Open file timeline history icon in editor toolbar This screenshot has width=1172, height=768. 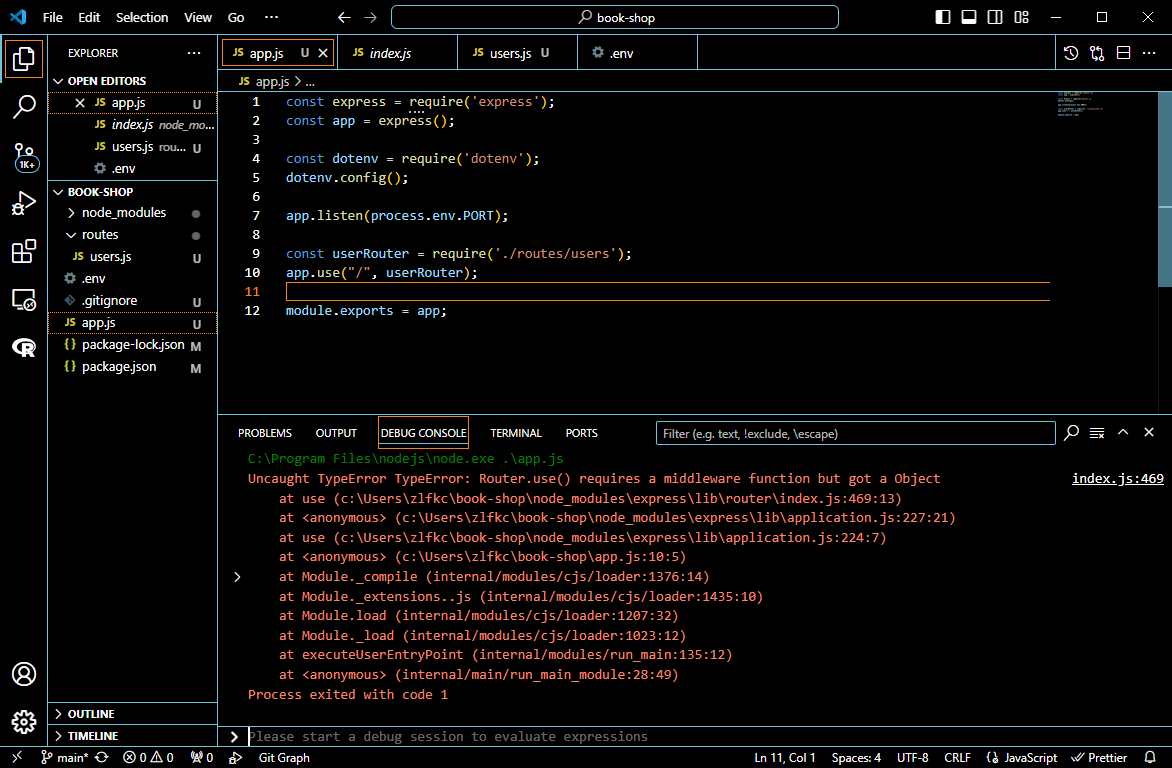[1071, 53]
